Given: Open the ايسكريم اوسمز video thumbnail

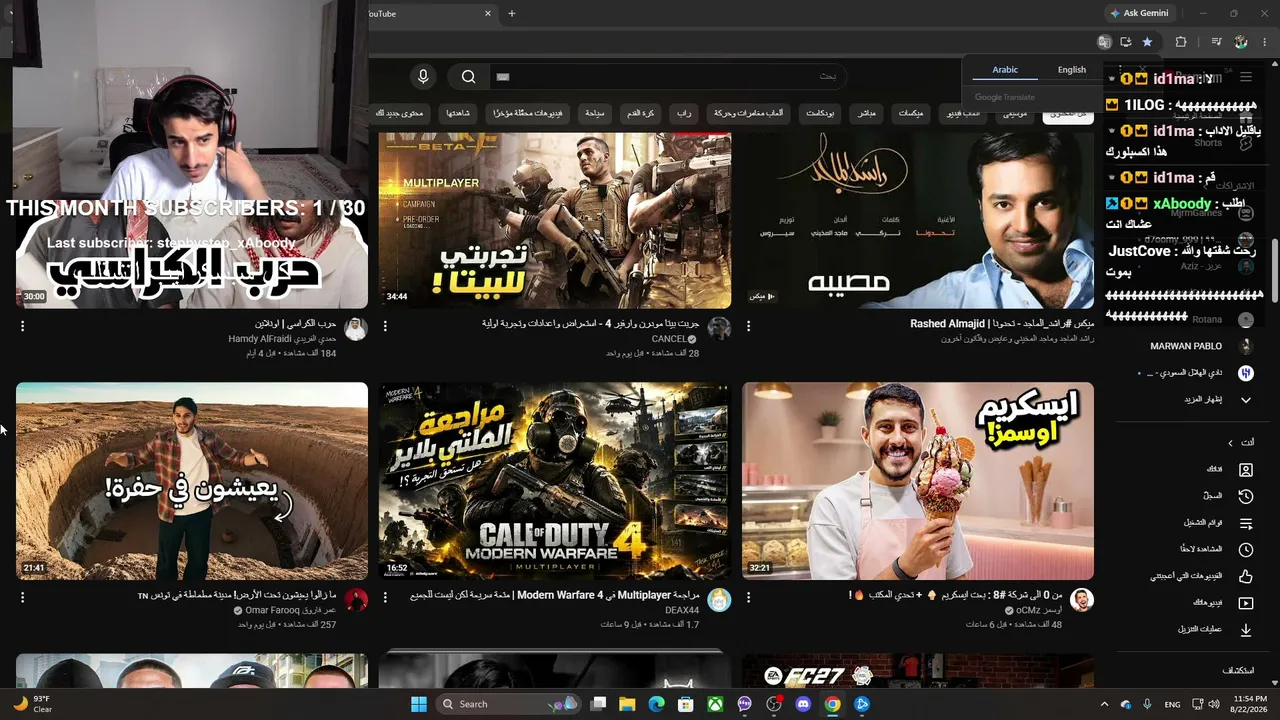Looking at the screenshot, I should pyautogui.click(x=918, y=481).
